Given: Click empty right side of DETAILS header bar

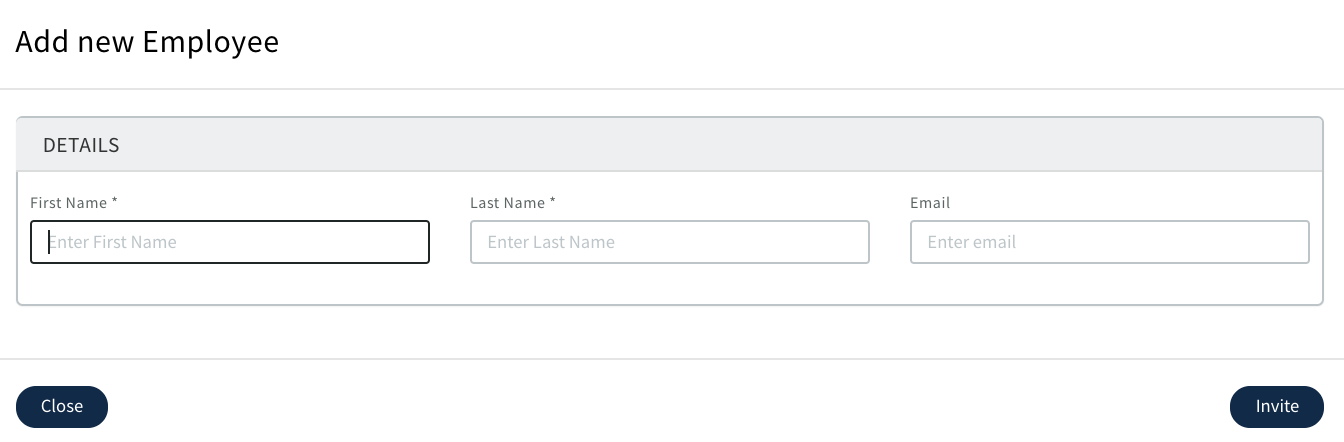Looking at the screenshot, I should coord(900,145).
